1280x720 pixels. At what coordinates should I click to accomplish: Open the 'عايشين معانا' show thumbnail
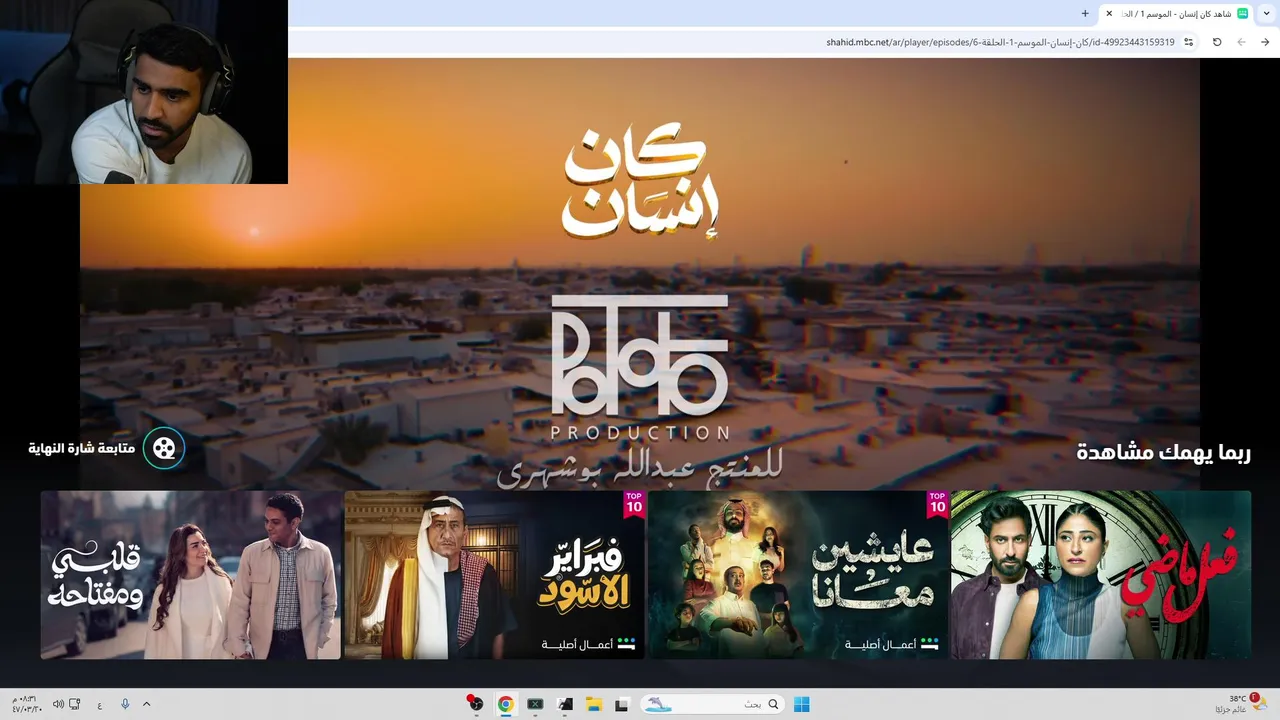click(798, 575)
